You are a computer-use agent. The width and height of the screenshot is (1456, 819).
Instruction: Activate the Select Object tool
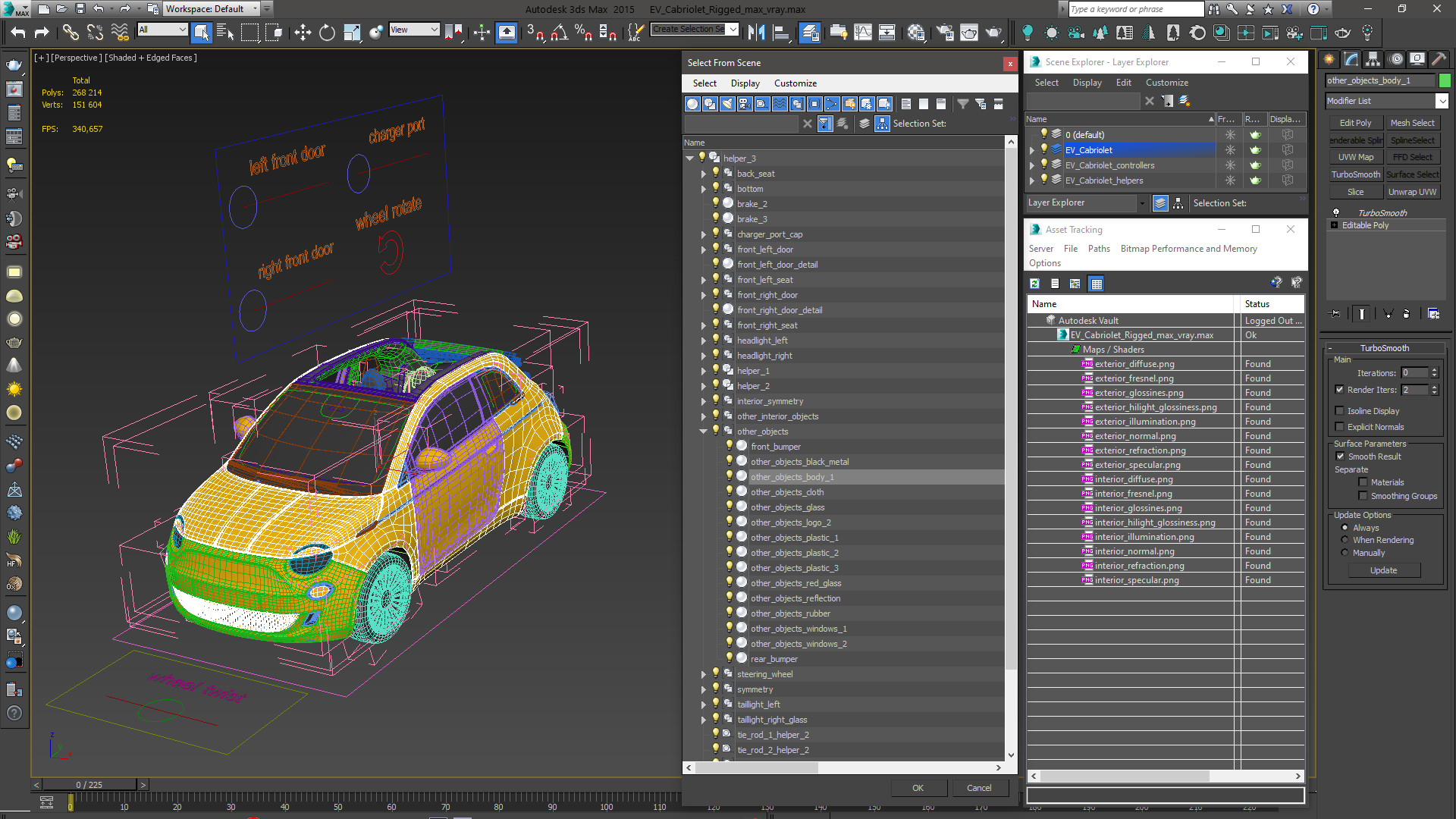pyautogui.click(x=201, y=32)
